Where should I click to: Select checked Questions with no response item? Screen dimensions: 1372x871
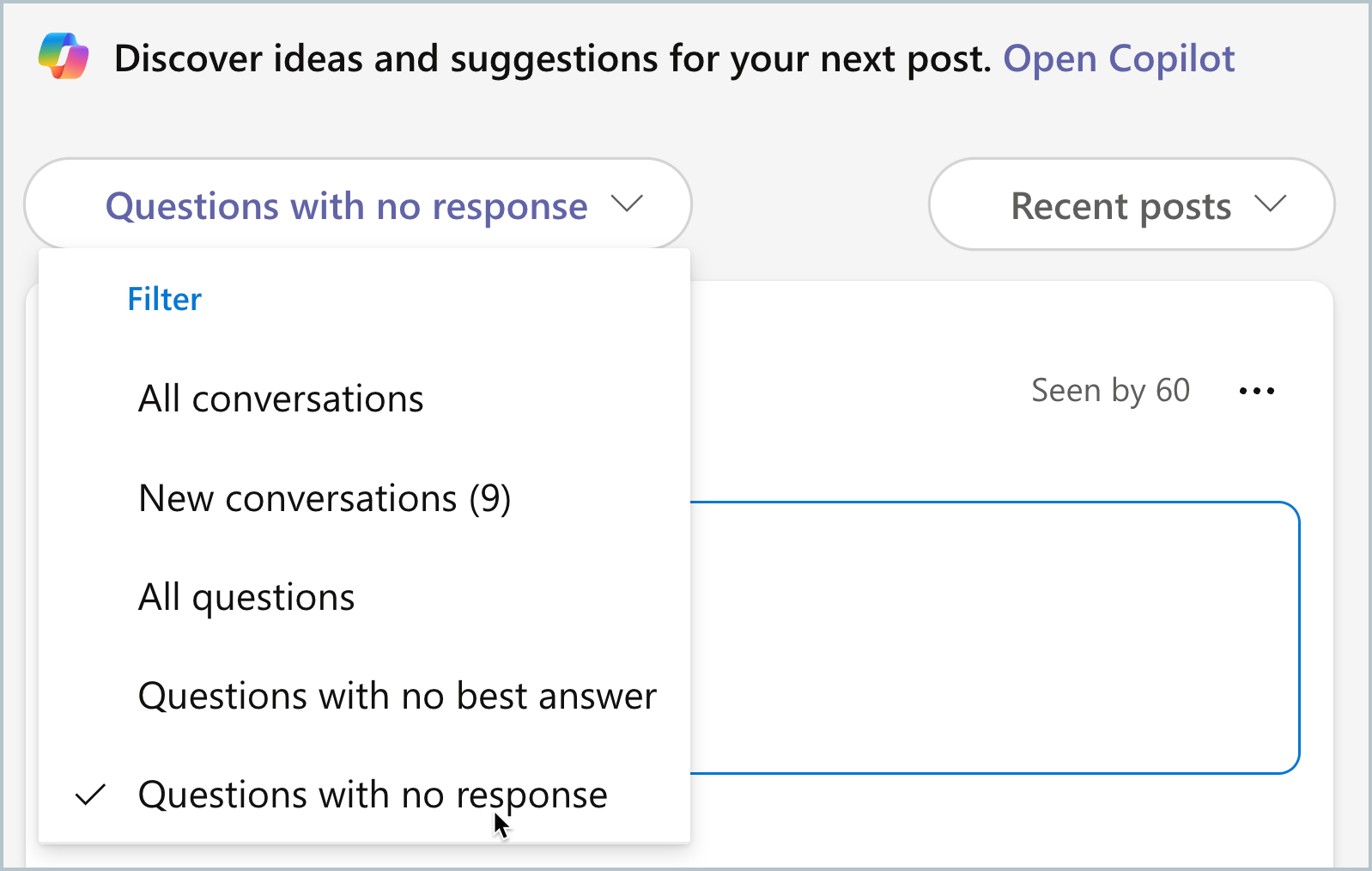pos(364,795)
